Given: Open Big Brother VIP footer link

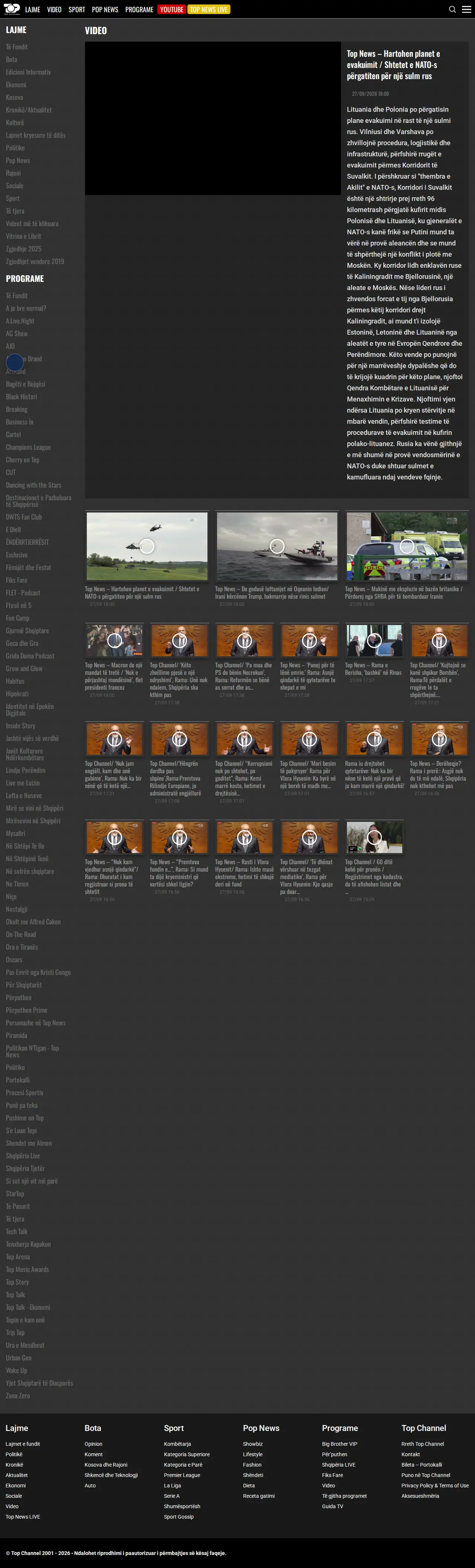Looking at the screenshot, I should [x=340, y=1444].
